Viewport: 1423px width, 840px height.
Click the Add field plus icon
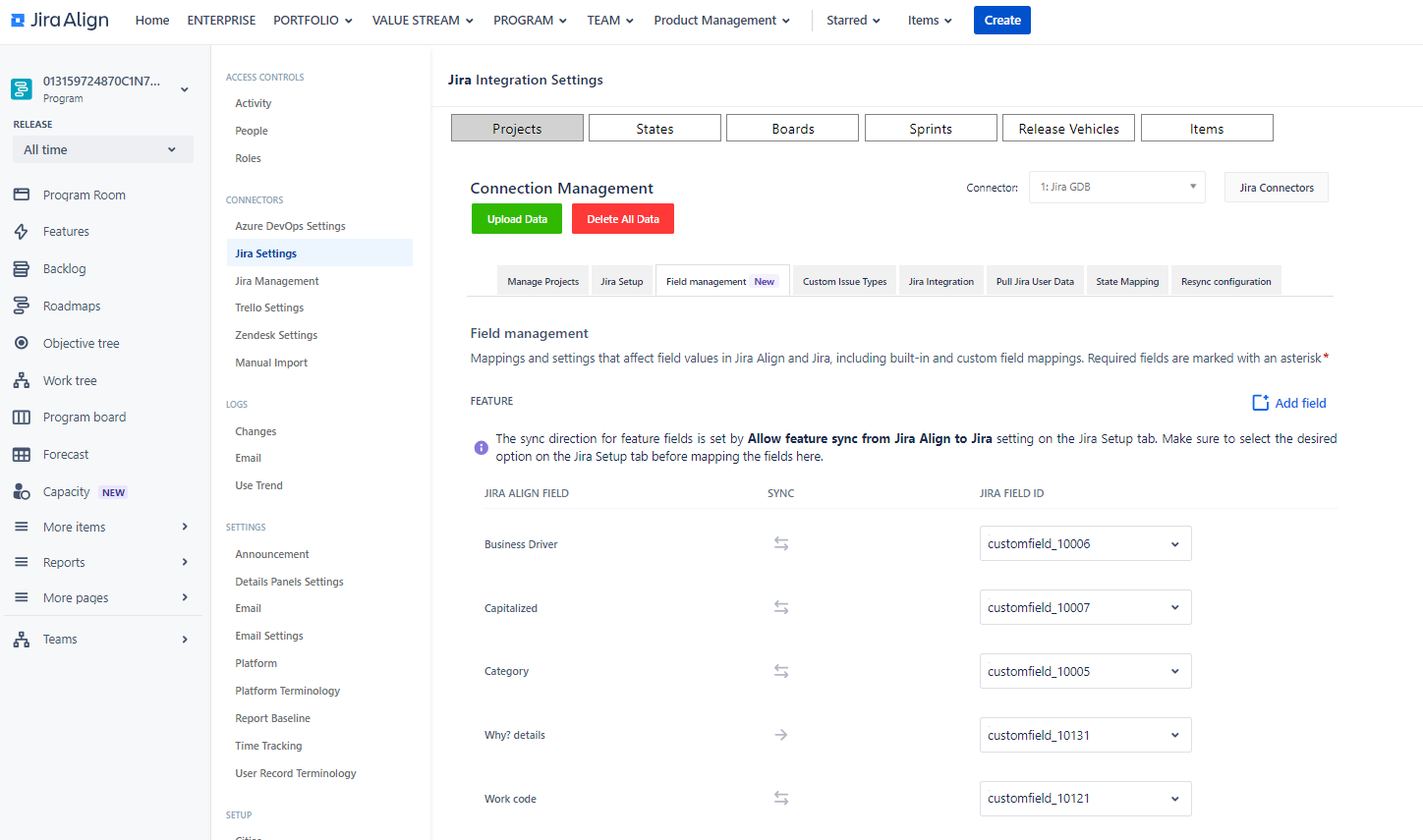(1260, 403)
